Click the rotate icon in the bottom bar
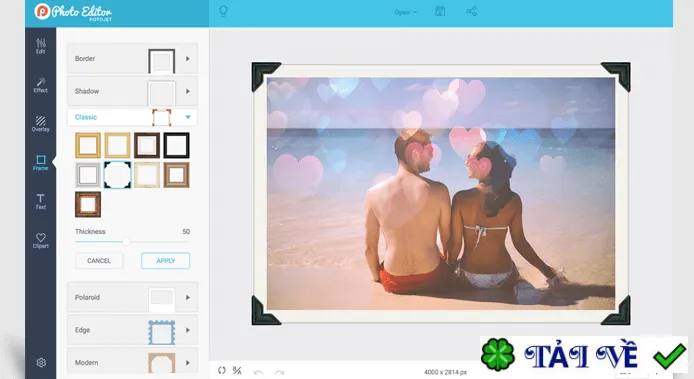694x379 pixels. click(222, 370)
